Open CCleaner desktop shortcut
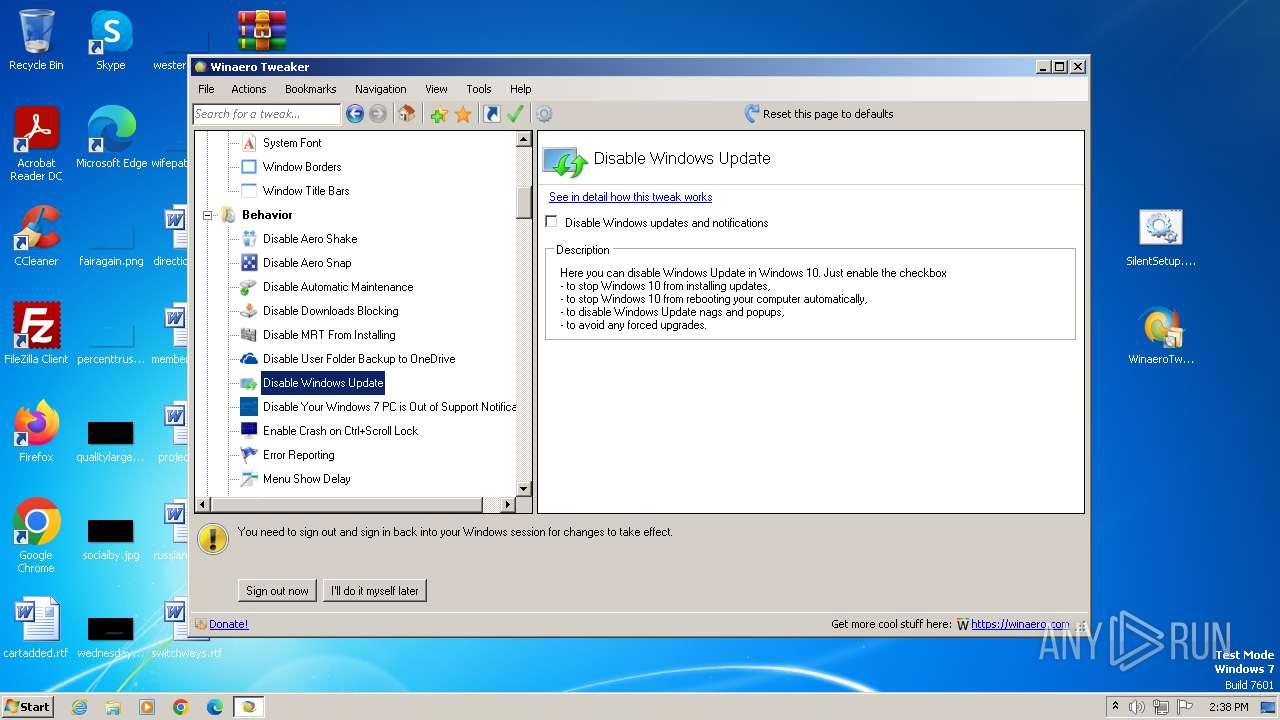The width and height of the screenshot is (1280, 720). click(36, 236)
